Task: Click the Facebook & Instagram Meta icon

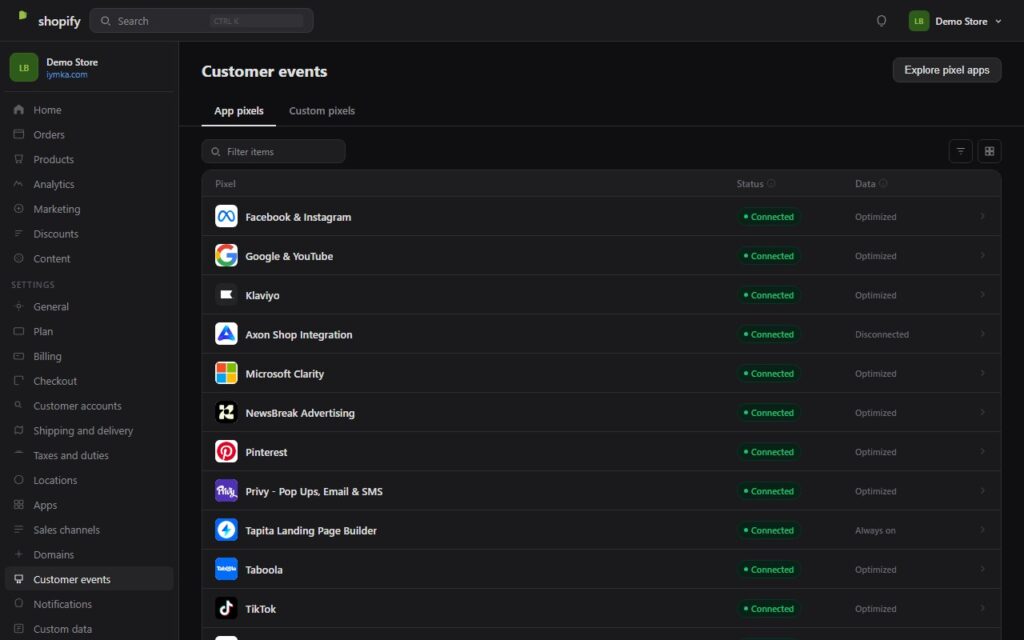Action: coord(226,216)
